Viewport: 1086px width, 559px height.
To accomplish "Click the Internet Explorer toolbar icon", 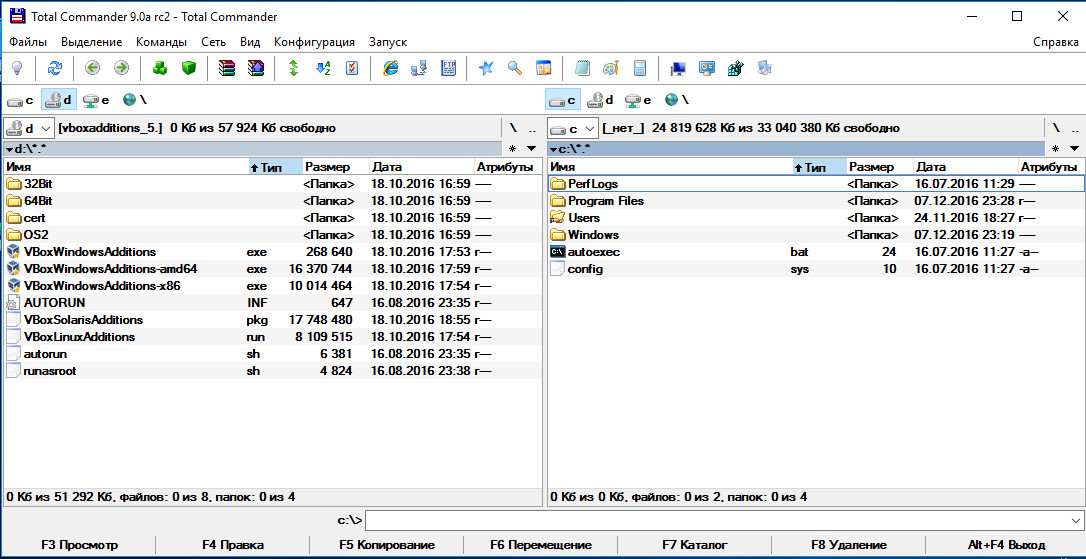I will click(391, 68).
